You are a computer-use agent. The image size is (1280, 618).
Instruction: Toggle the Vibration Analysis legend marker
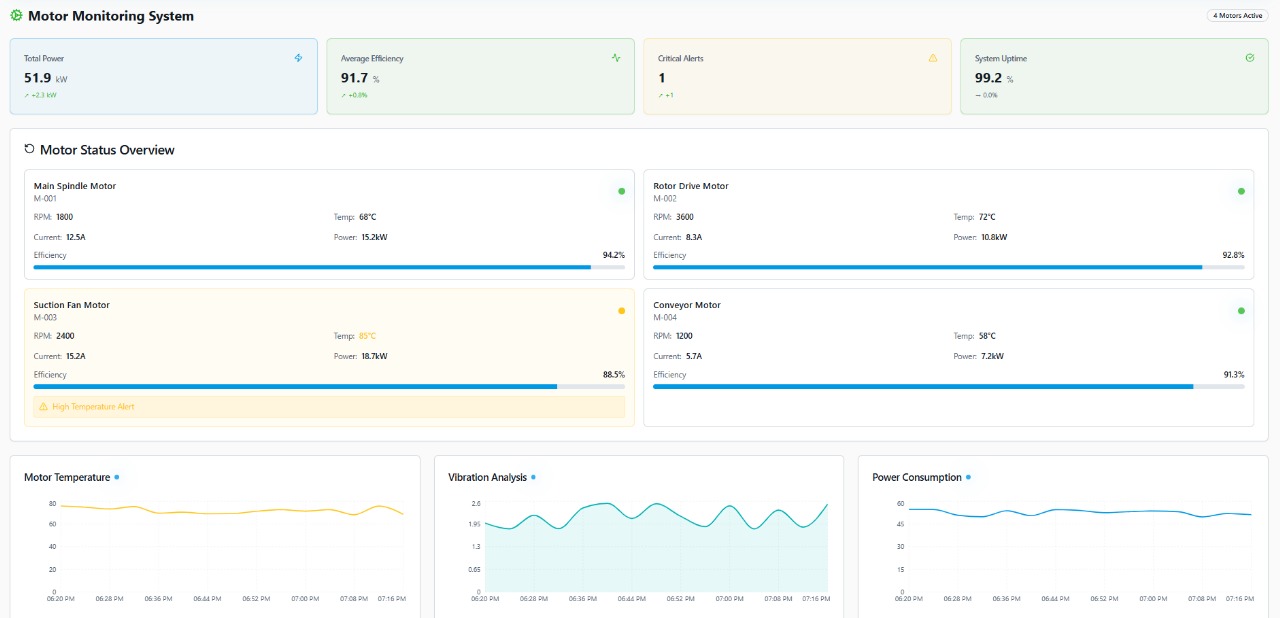pyautogui.click(x=532, y=477)
